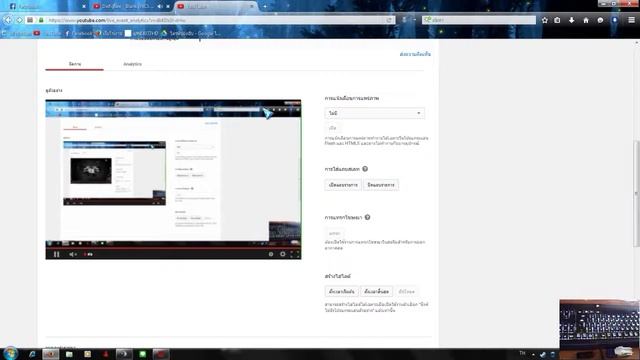
Task: Open the green chat app on taskbar
Action: 142,354
